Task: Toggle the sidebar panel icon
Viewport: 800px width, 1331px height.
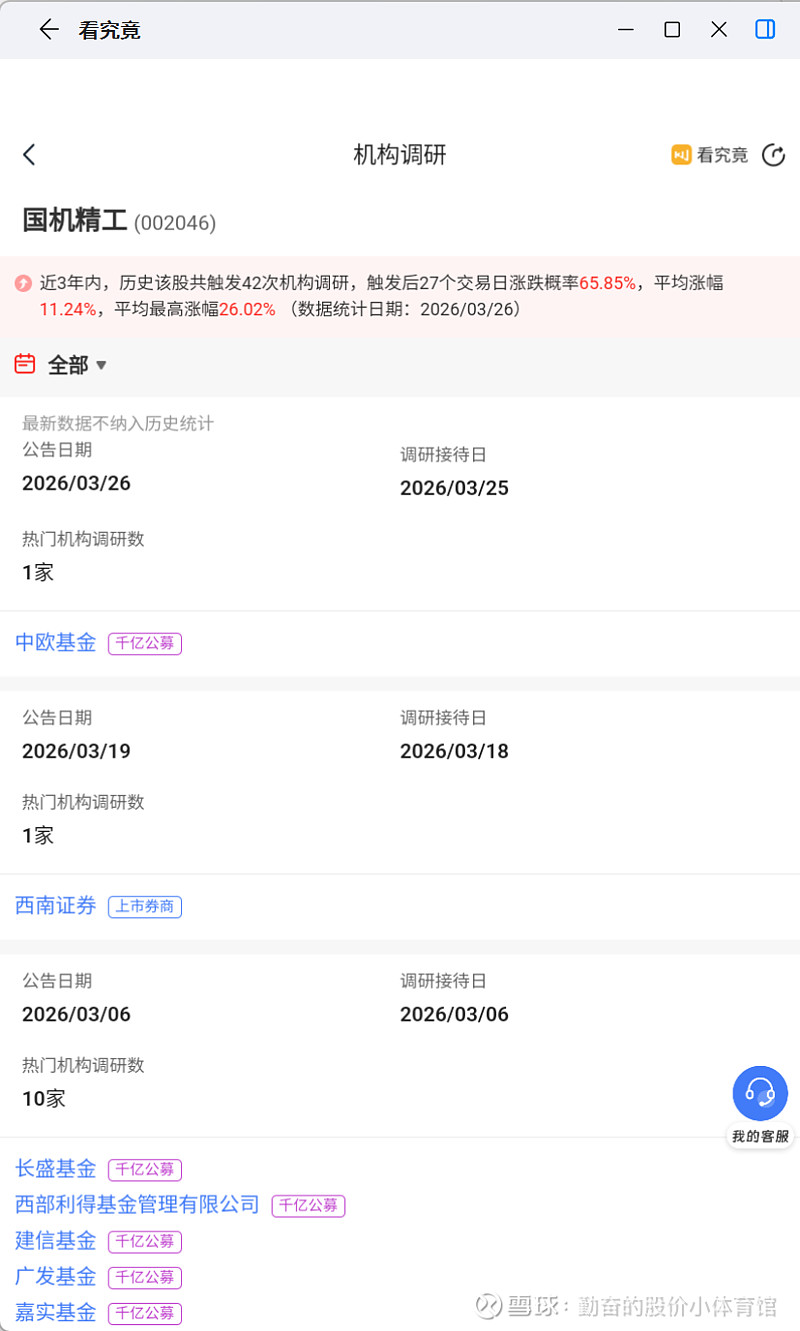Action: click(x=765, y=30)
